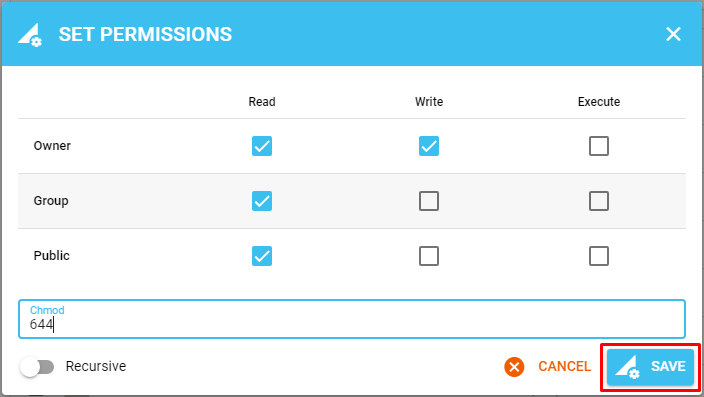Uncheck Owner Read permission
The image size is (704, 397).
[x=262, y=146]
